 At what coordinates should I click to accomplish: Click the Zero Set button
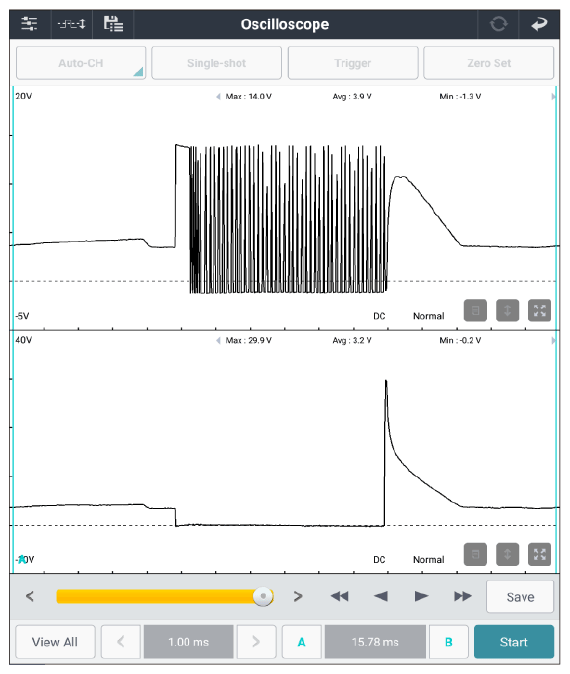point(489,63)
